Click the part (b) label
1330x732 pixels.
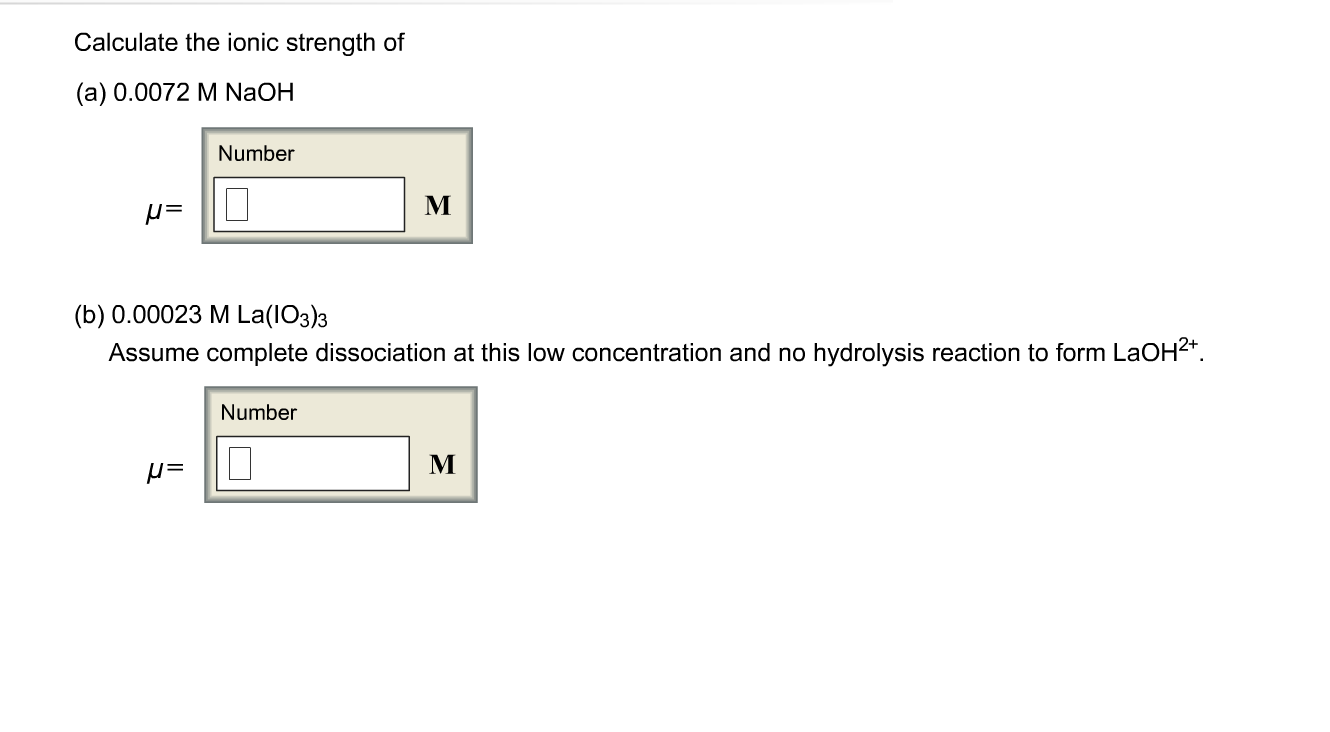89,313
